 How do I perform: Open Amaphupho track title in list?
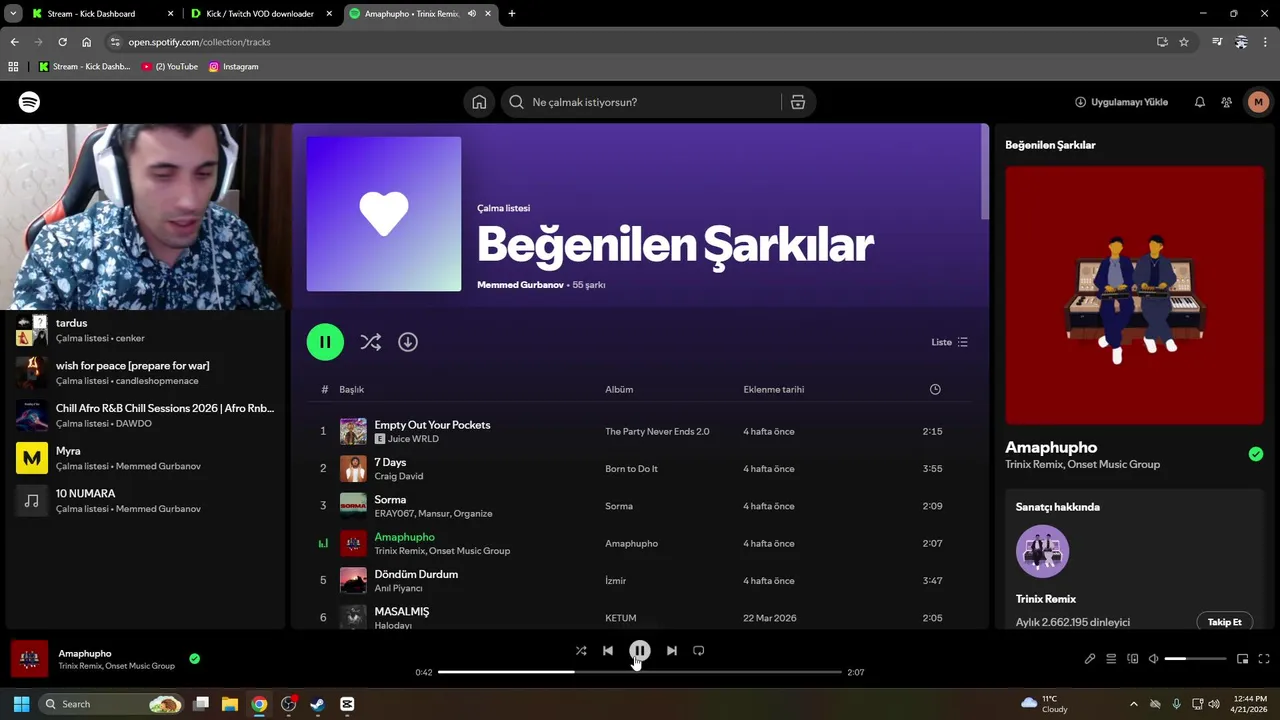click(404, 537)
